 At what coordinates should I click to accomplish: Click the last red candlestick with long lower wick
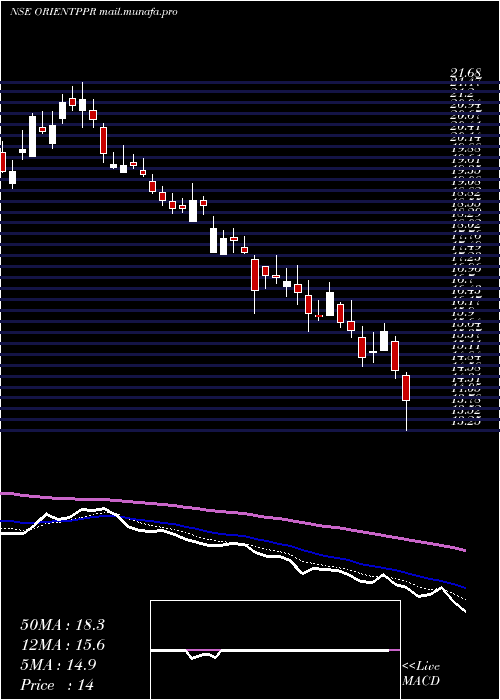406,388
